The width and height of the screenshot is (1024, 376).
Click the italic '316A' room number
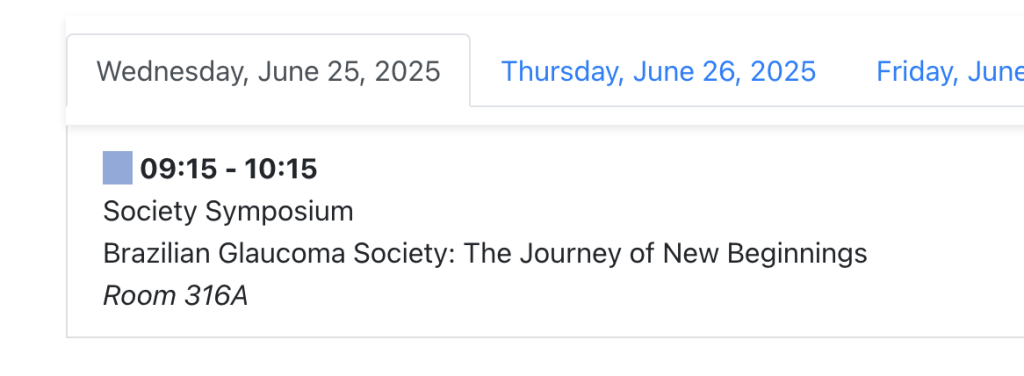[216, 296]
